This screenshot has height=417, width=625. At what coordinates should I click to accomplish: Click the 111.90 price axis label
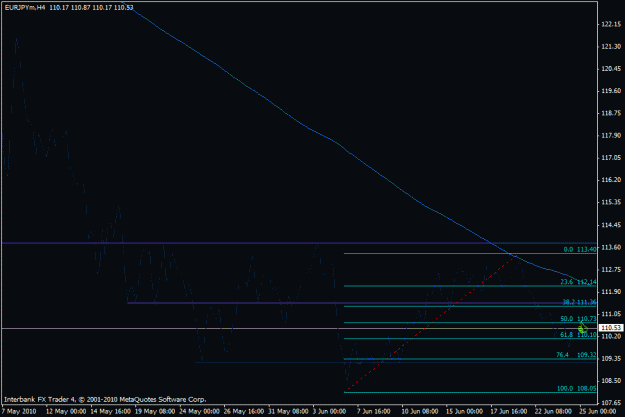[x=611, y=292]
